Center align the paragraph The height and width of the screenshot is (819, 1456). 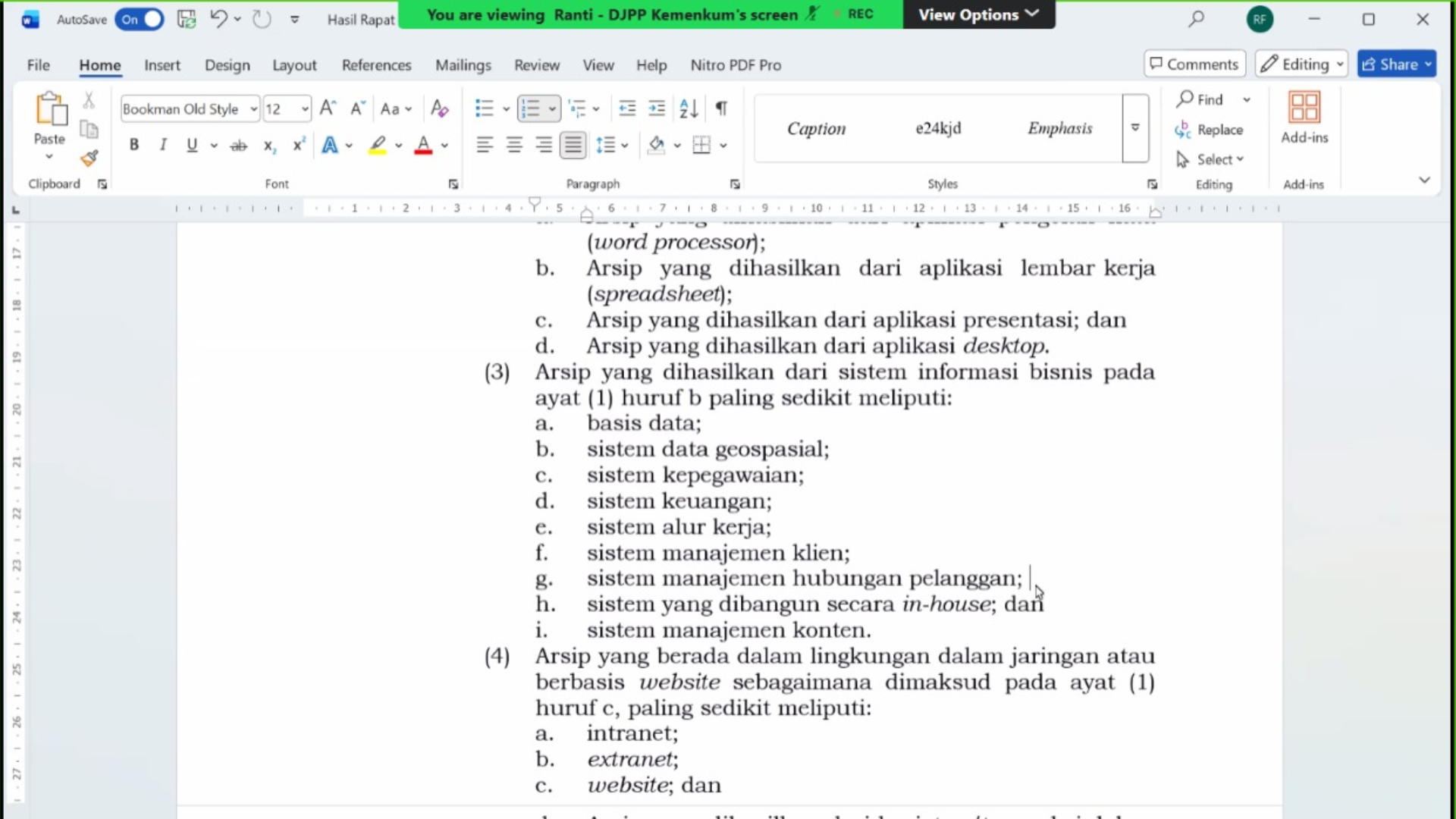[x=514, y=145]
